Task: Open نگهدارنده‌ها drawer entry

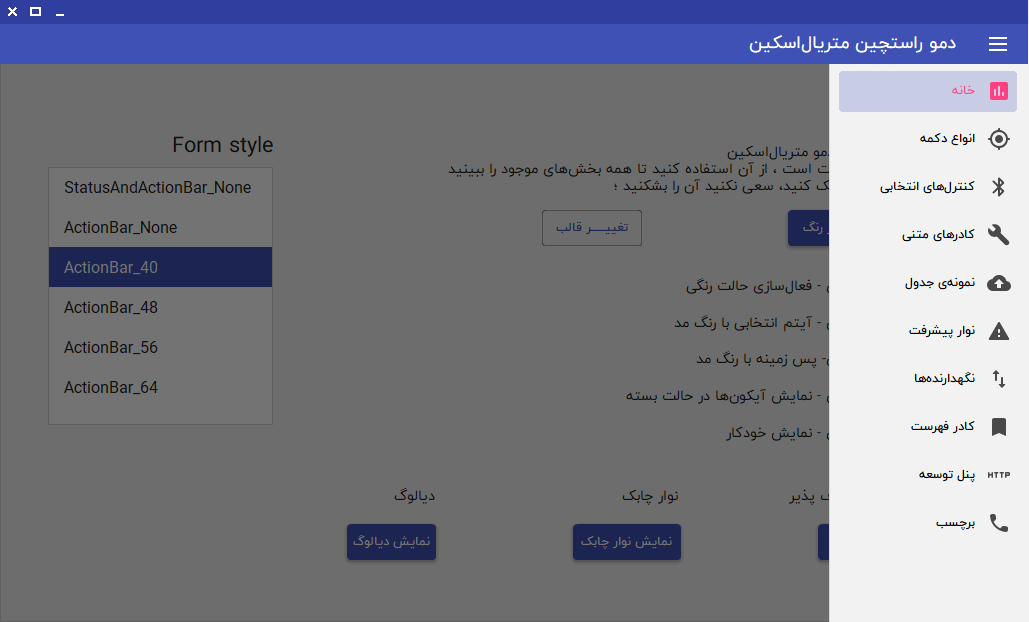Action: pos(928,379)
